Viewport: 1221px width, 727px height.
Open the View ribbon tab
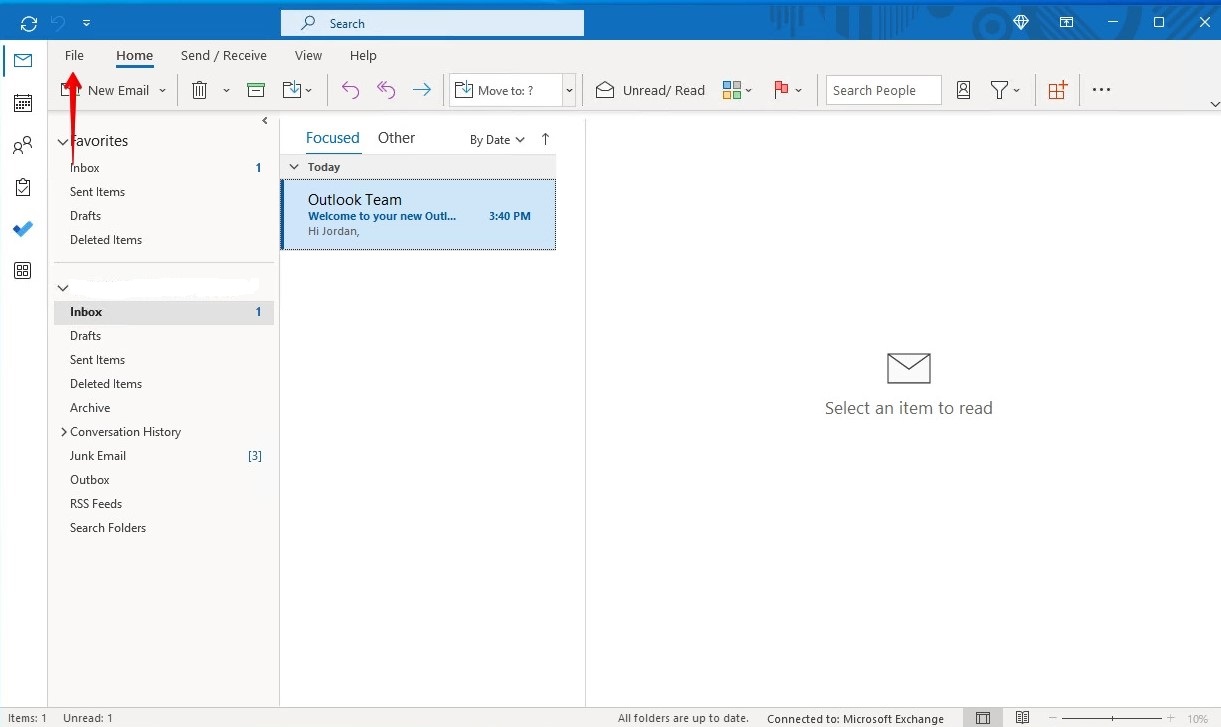(x=308, y=56)
